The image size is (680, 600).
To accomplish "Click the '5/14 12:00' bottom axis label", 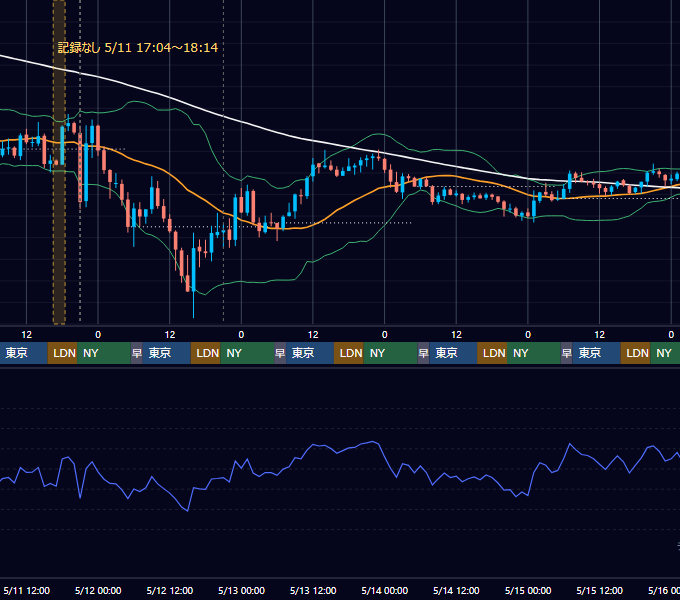I will [456, 590].
